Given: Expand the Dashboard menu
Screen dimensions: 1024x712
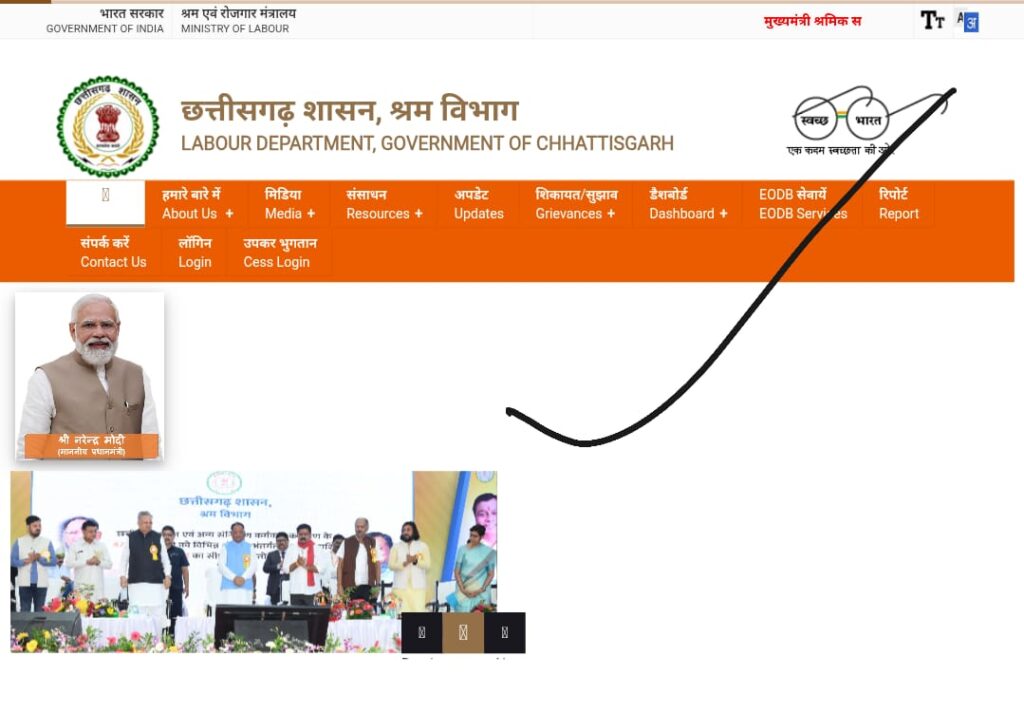Looking at the screenshot, I should click(x=688, y=204).
